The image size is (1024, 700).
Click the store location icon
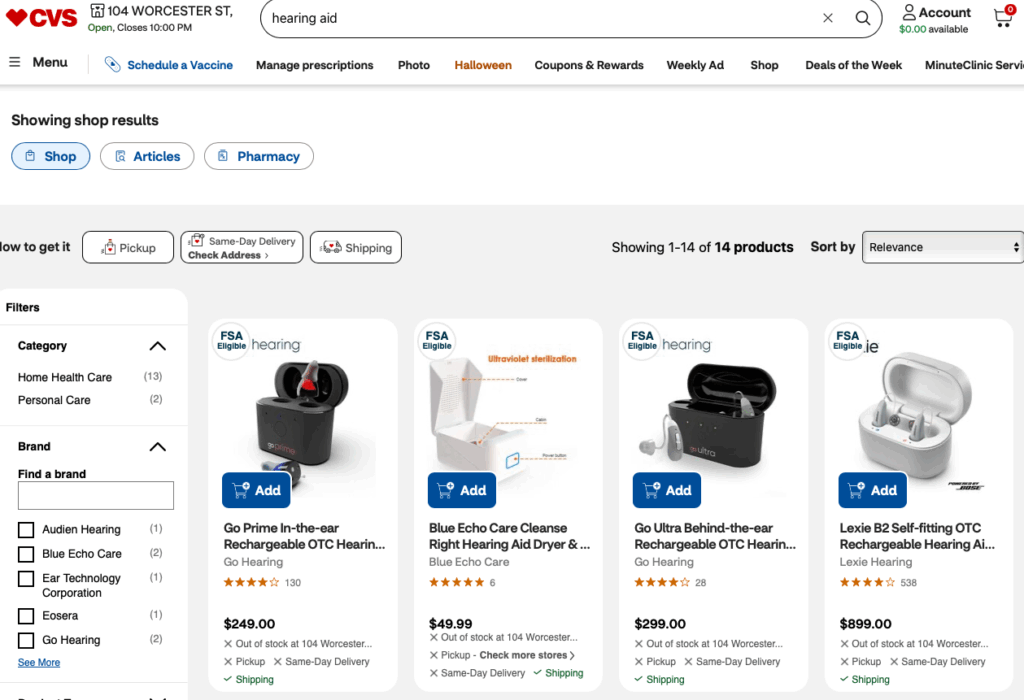[x=97, y=11]
